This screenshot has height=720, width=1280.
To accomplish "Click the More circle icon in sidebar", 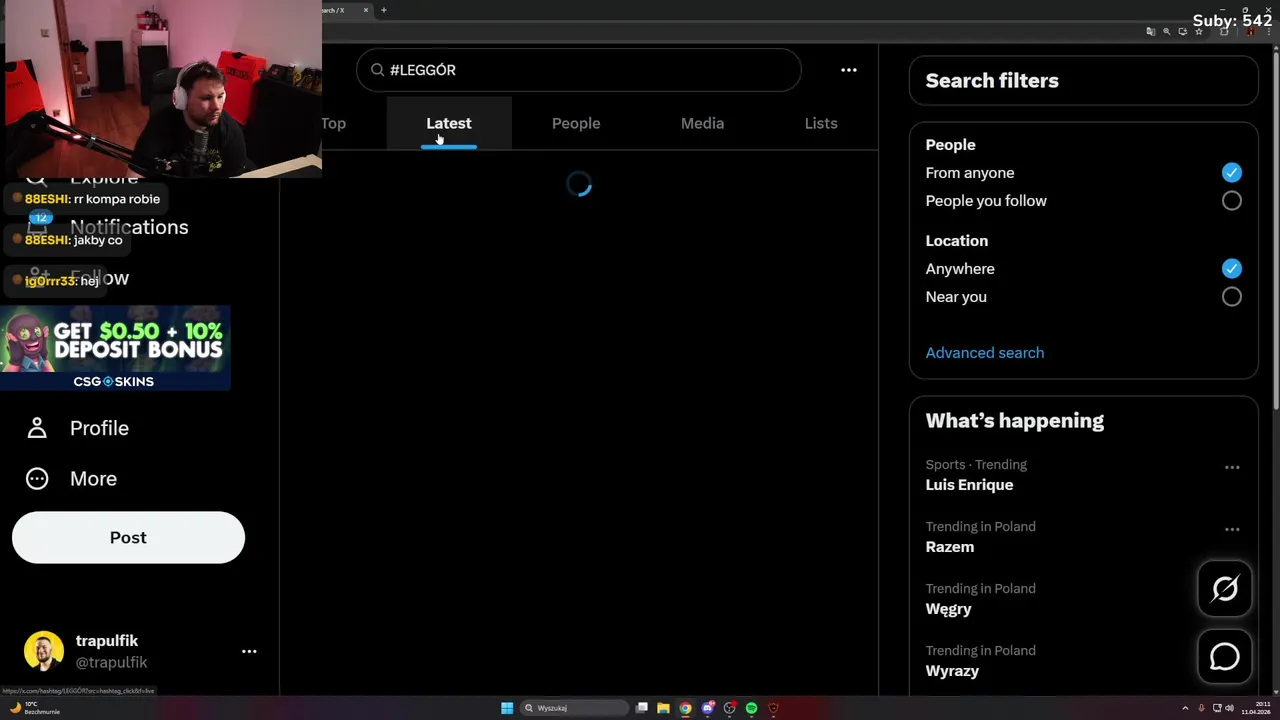I will coord(37,479).
